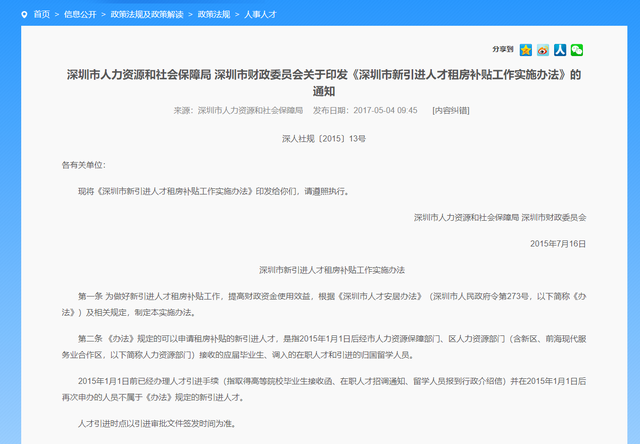The height and width of the screenshot is (444, 640).
Task: Click the [内容纠错] correction link
Action: (x=451, y=110)
